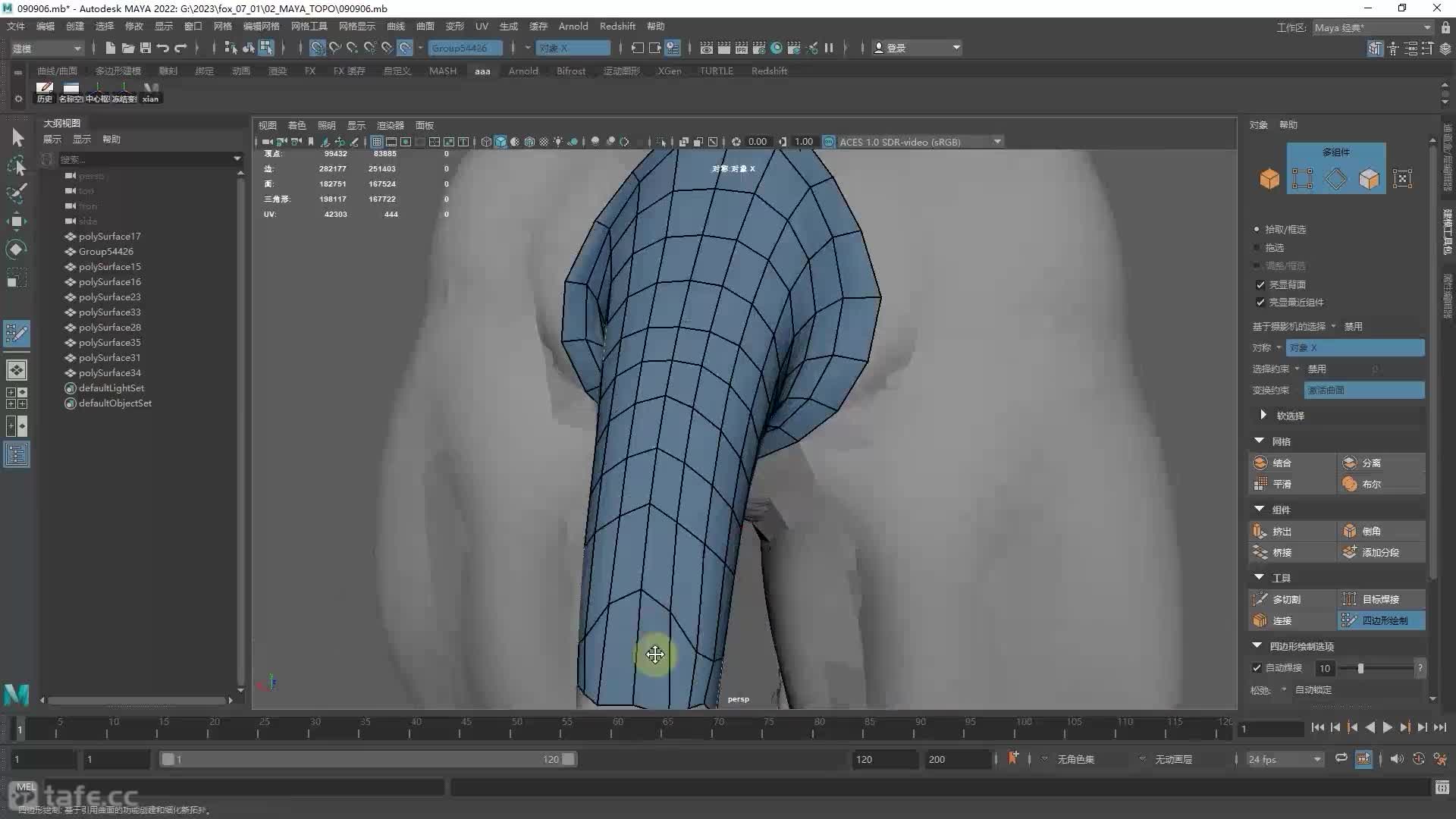The height and width of the screenshot is (819, 1456).
Task: Toggle the 自动焊接 checkbox
Action: (1257, 668)
